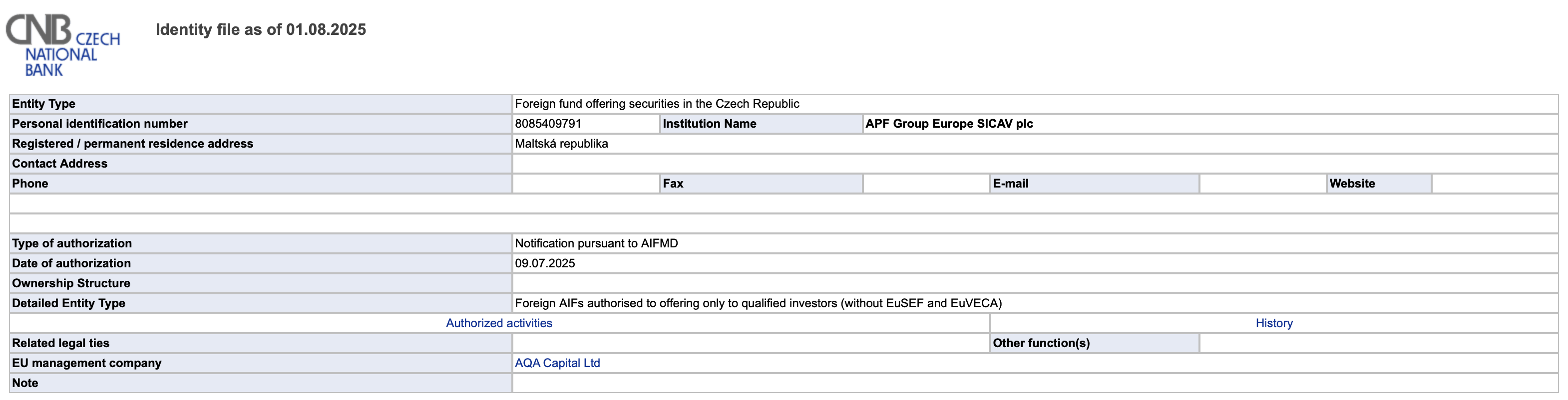The height and width of the screenshot is (400, 1568).
Task: Click the identification number 8085409791
Action: click(548, 124)
